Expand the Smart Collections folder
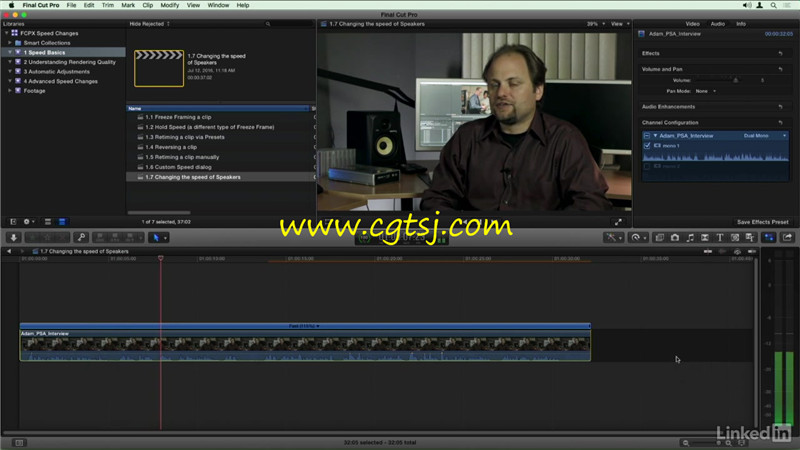This screenshot has height=450, width=800. pos(10,43)
